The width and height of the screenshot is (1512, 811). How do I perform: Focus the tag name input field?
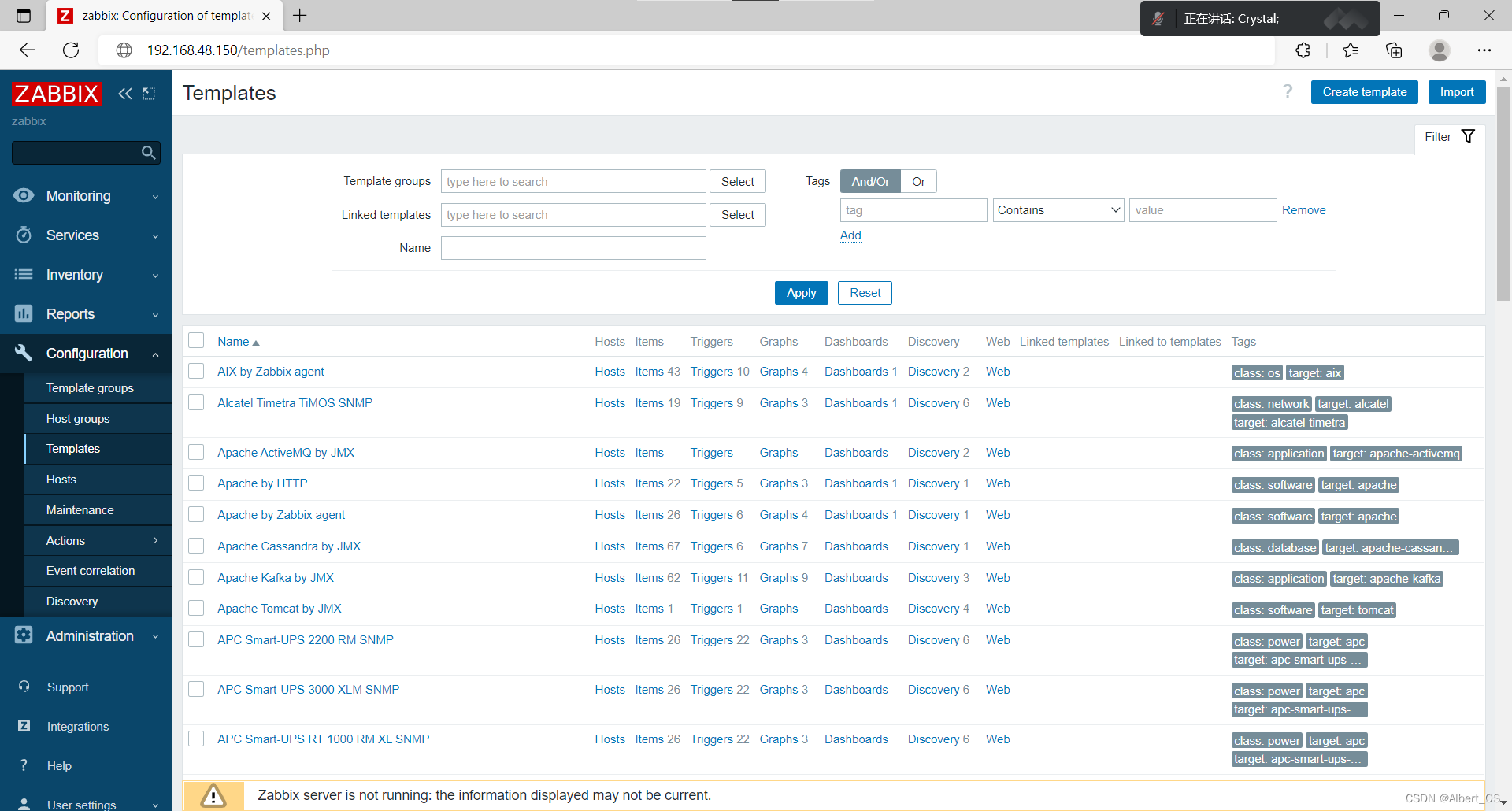point(913,210)
